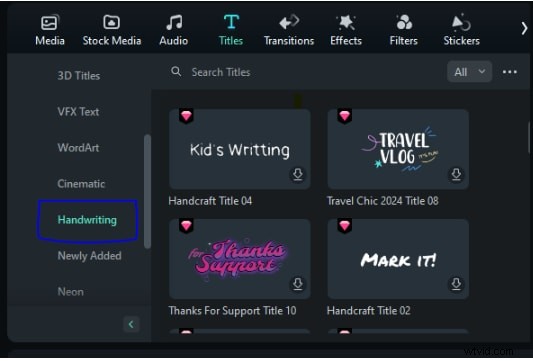Click the search magnifier icon
The width and height of the screenshot is (533, 361).
(x=176, y=71)
